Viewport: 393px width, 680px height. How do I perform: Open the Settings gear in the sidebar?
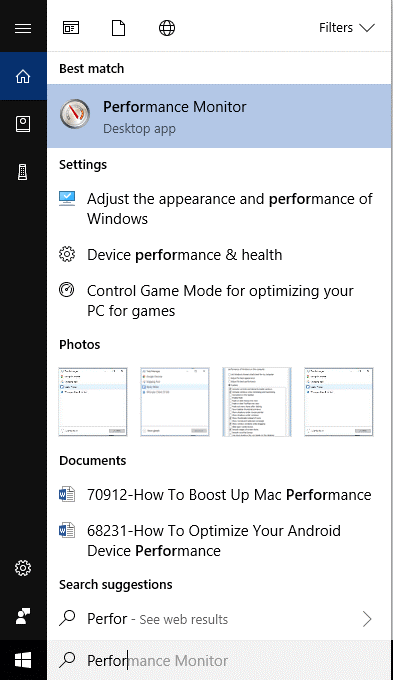[x=23, y=568]
